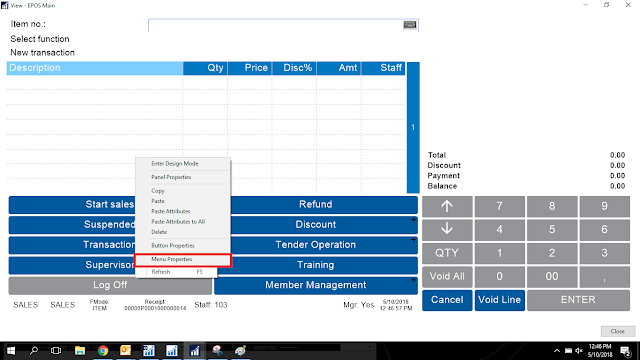Click the active EPOS chart icon in taskbar
Screen dimensions: 640x360
(x=194, y=351)
